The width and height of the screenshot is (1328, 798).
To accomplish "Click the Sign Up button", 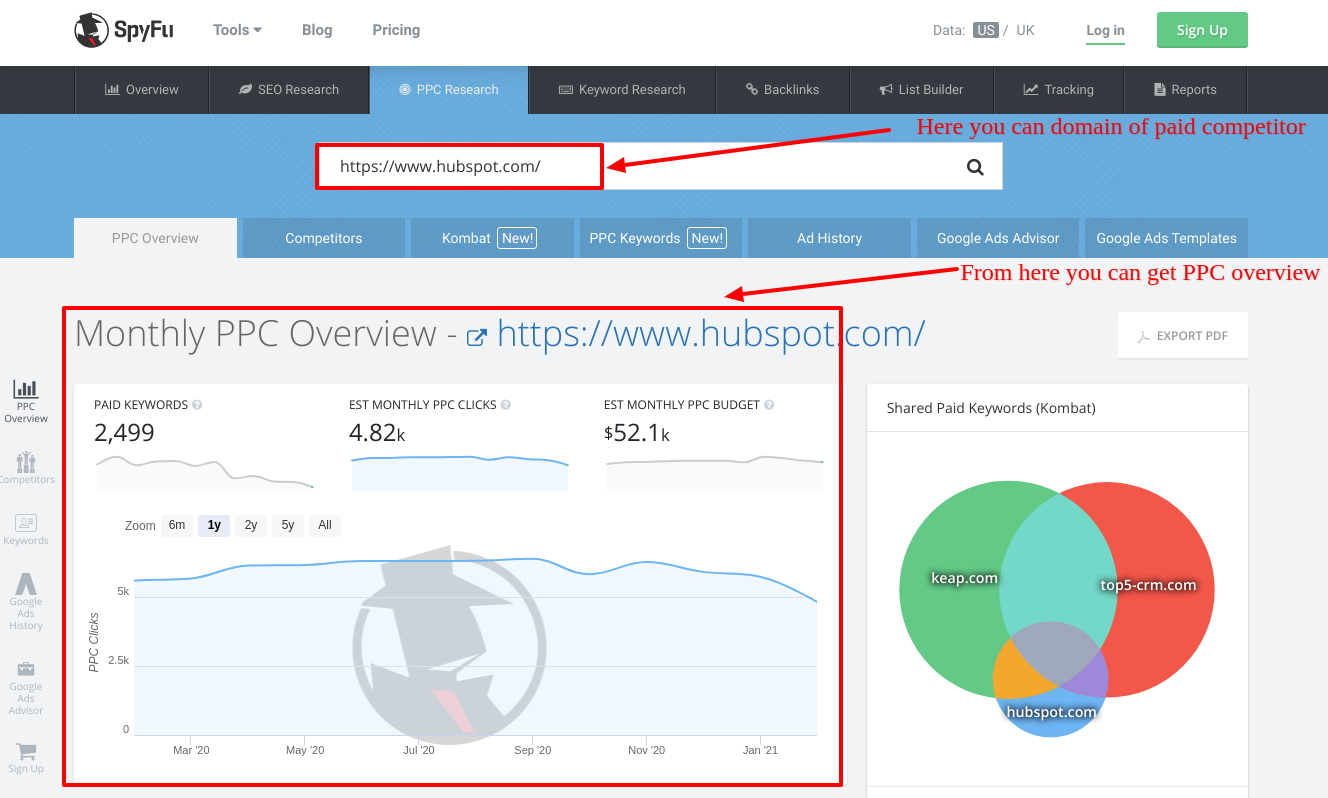I will tap(1202, 30).
